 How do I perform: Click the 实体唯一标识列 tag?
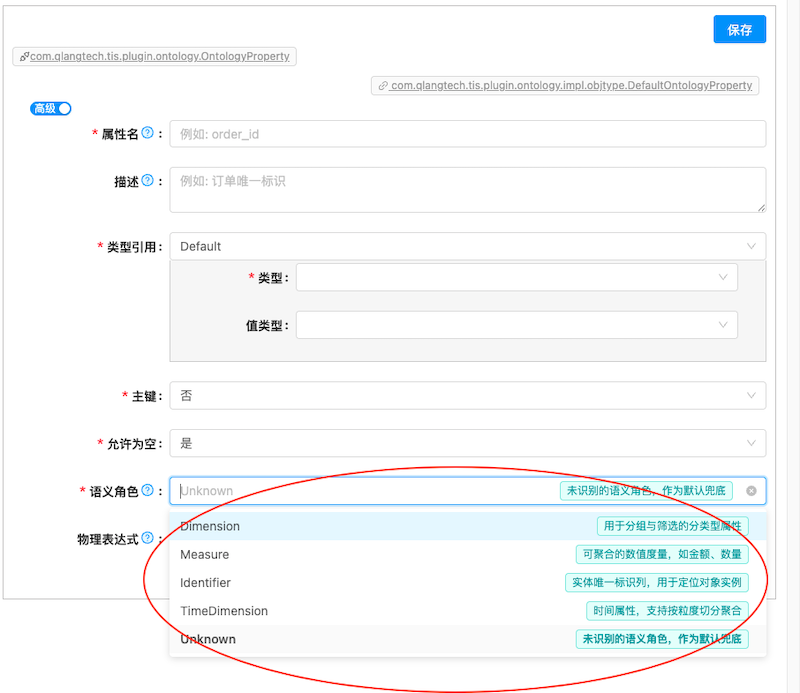coord(657,583)
